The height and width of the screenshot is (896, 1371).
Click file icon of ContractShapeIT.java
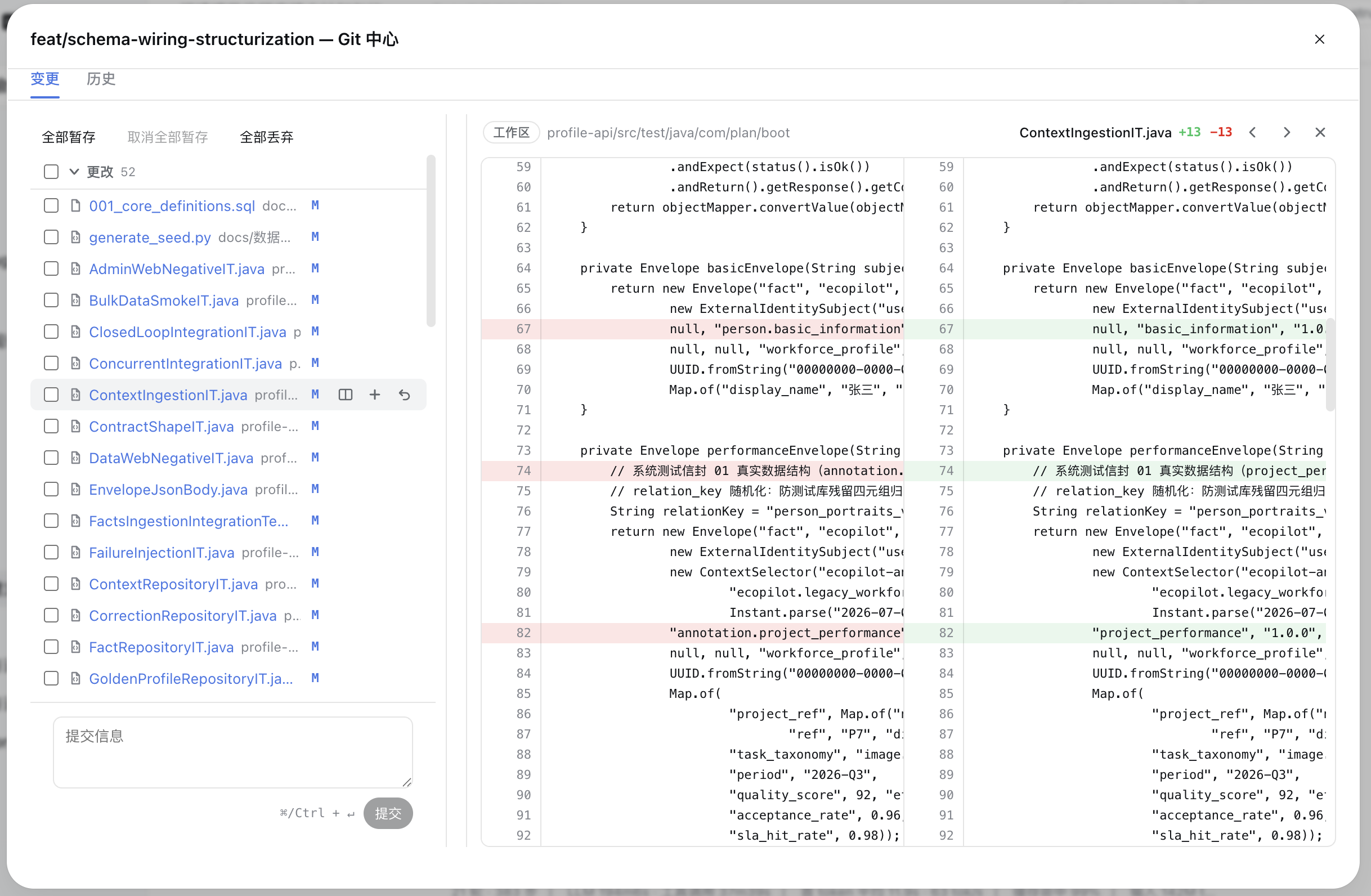pos(75,427)
